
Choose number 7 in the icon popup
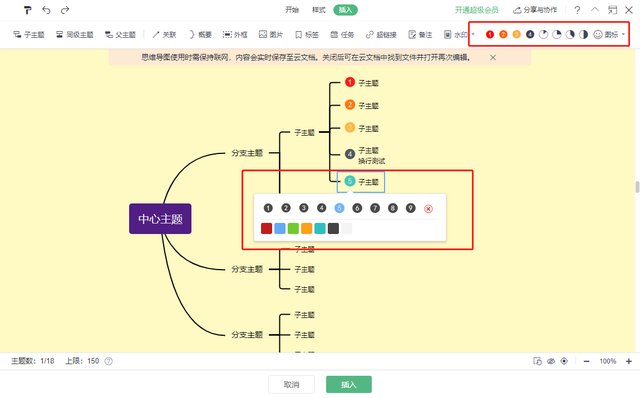(x=375, y=208)
